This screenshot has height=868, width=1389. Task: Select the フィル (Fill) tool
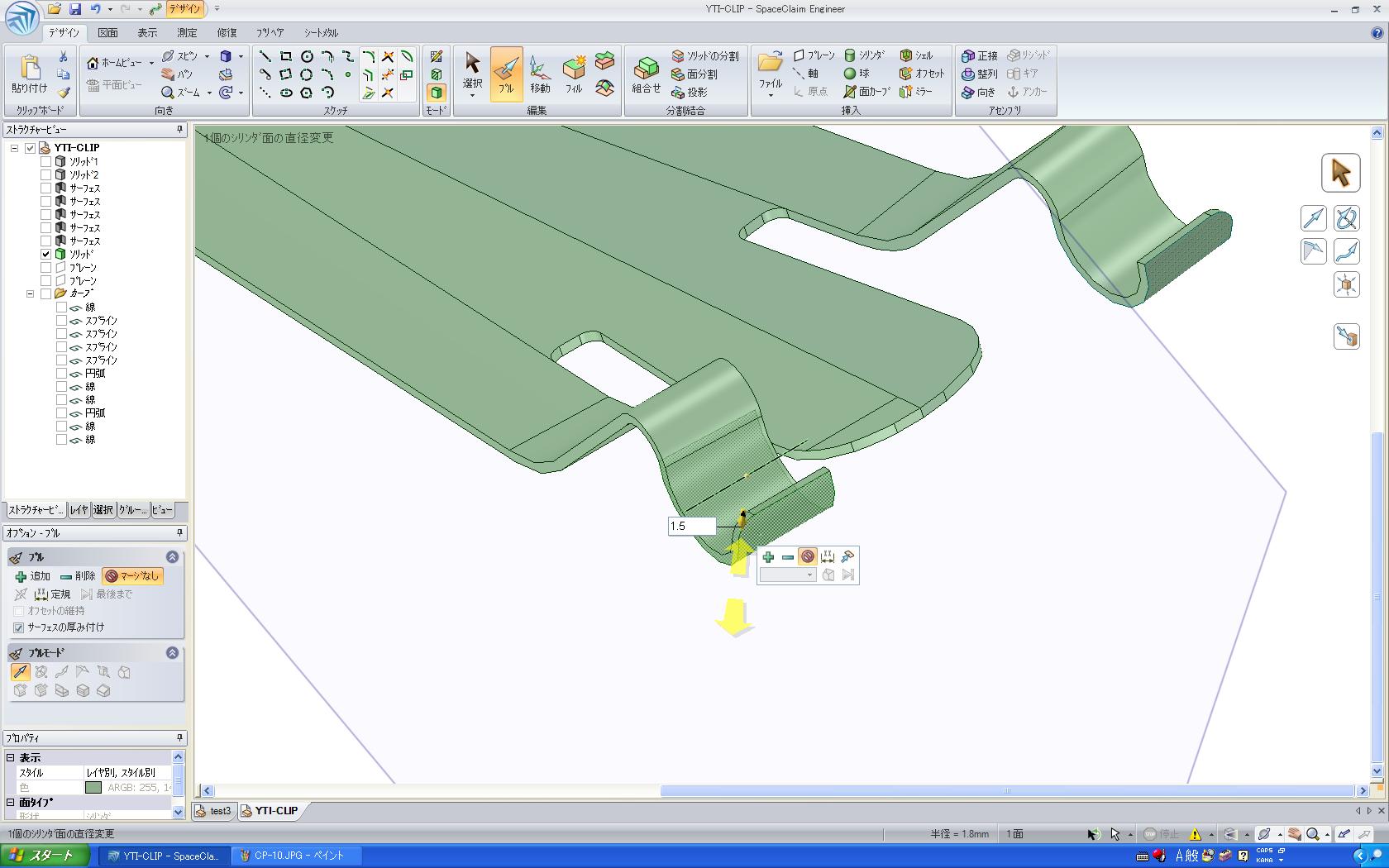tap(574, 73)
